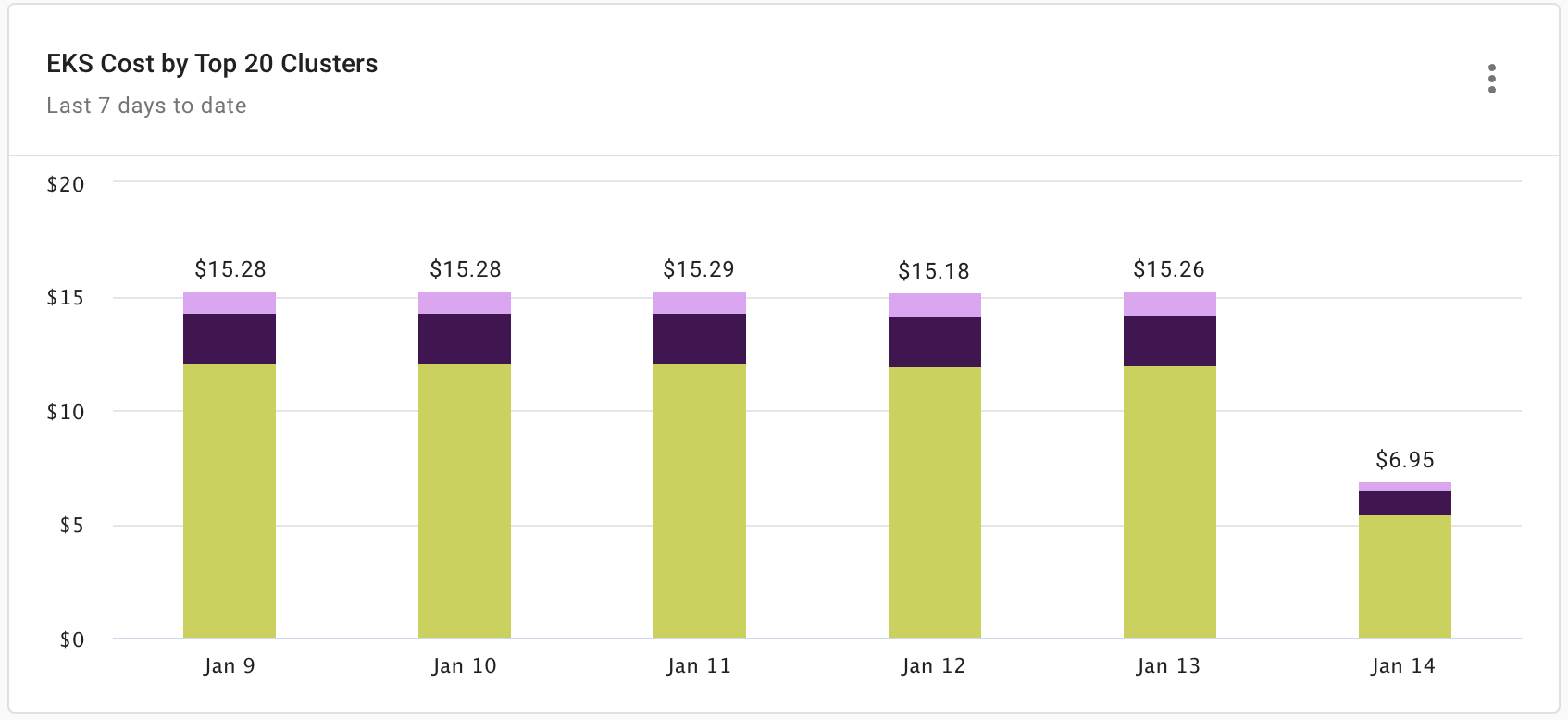
Task: Select the dark purple segment of Jan 13 bar
Action: pyautogui.click(x=1170, y=341)
